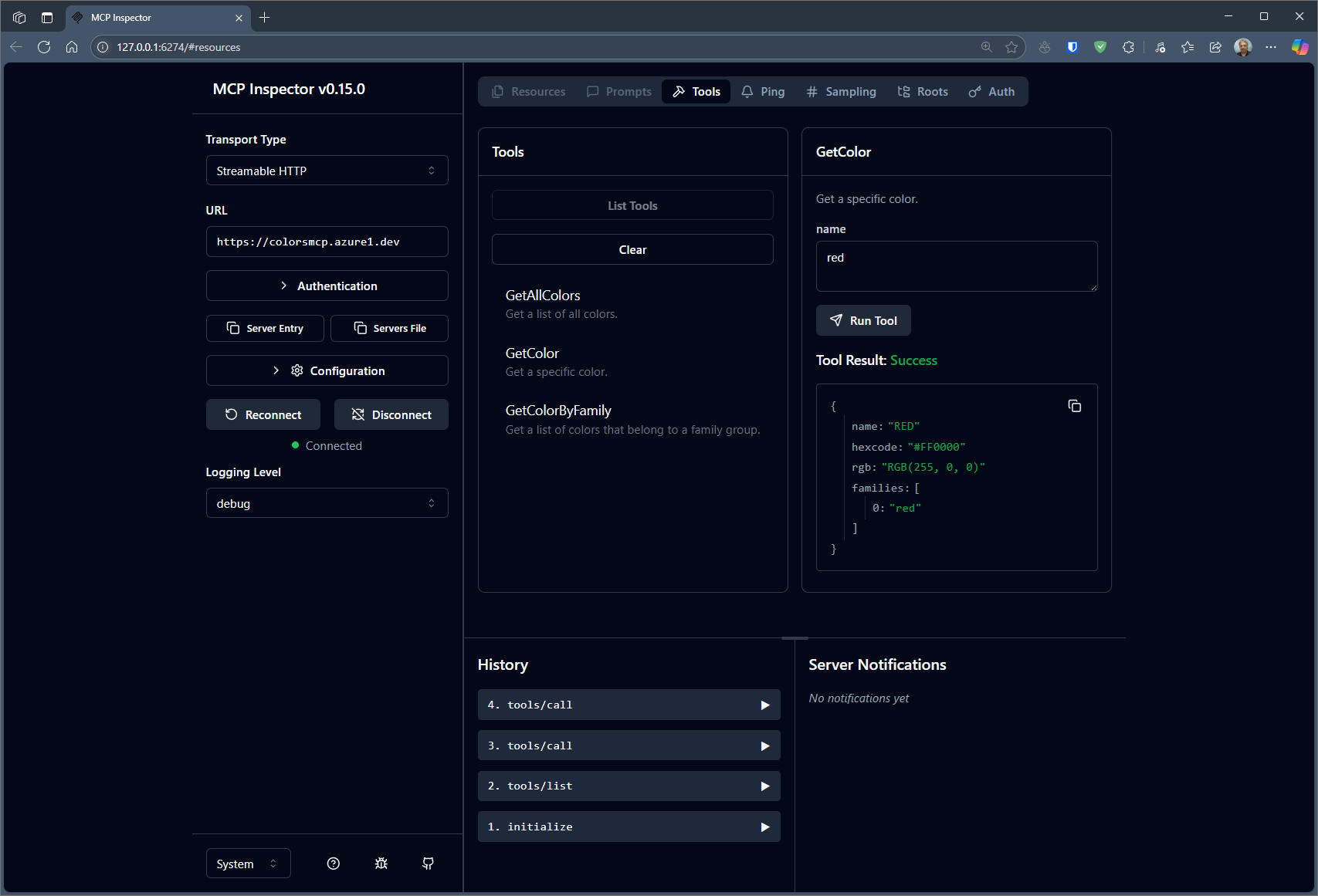Go to browser home page
The image size is (1318, 896).
point(72,47)
